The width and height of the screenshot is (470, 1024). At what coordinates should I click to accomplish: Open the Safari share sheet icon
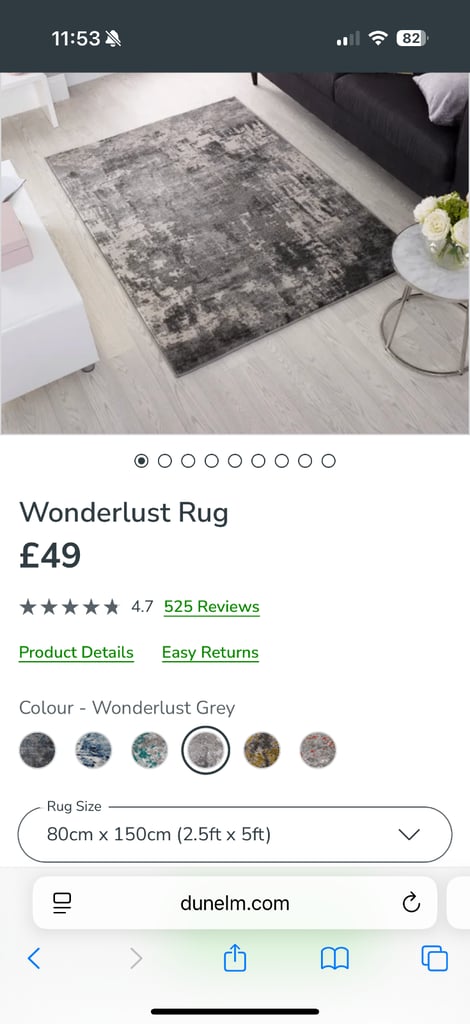235,957
